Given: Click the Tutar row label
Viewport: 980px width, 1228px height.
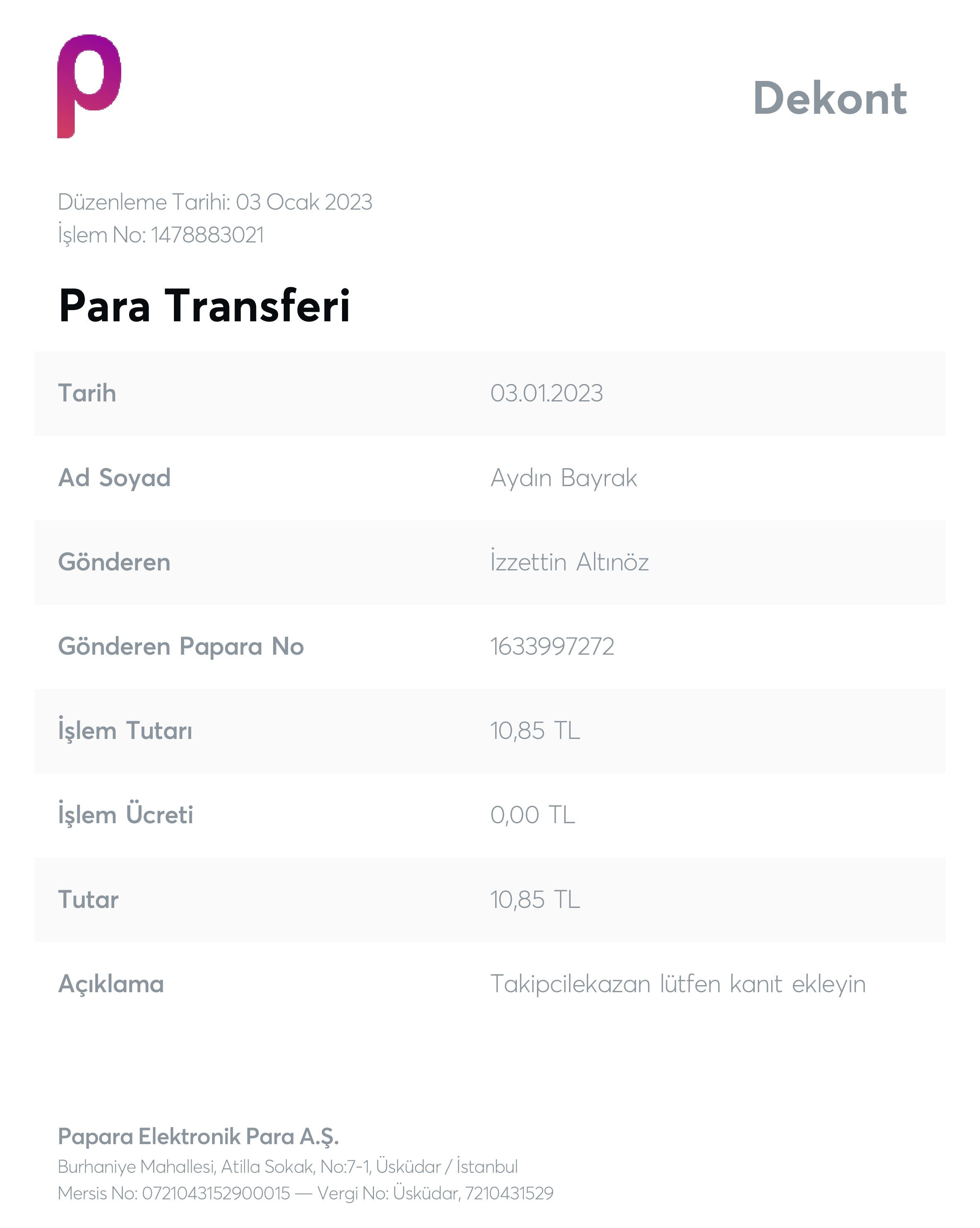Looking at the screenshot, I should [x=88, y=899].
